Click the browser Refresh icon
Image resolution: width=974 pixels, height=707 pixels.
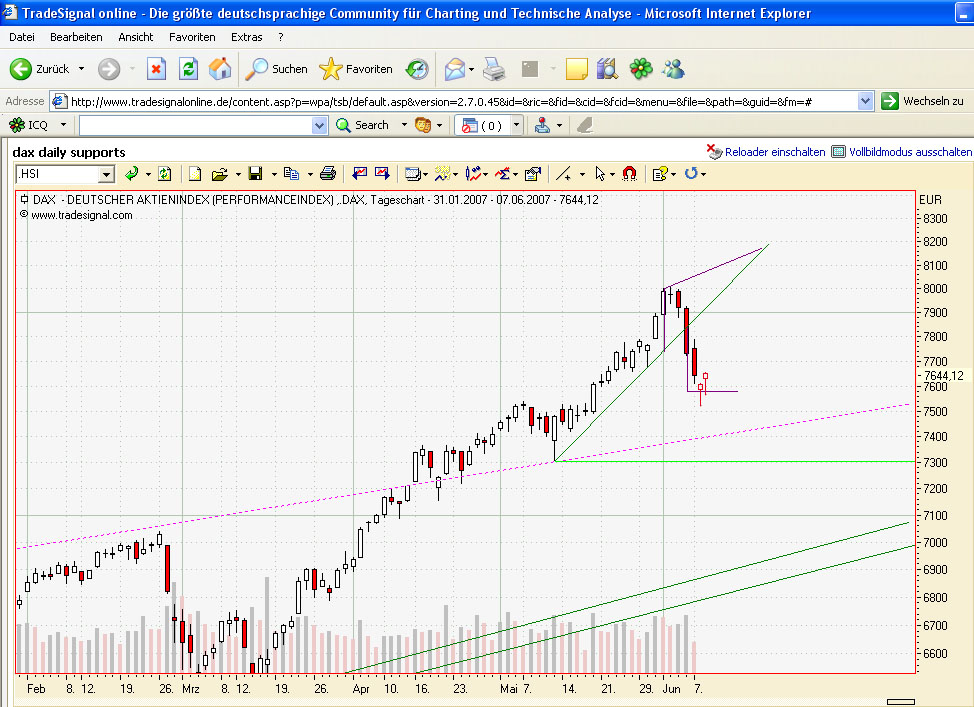pos(188,69)
